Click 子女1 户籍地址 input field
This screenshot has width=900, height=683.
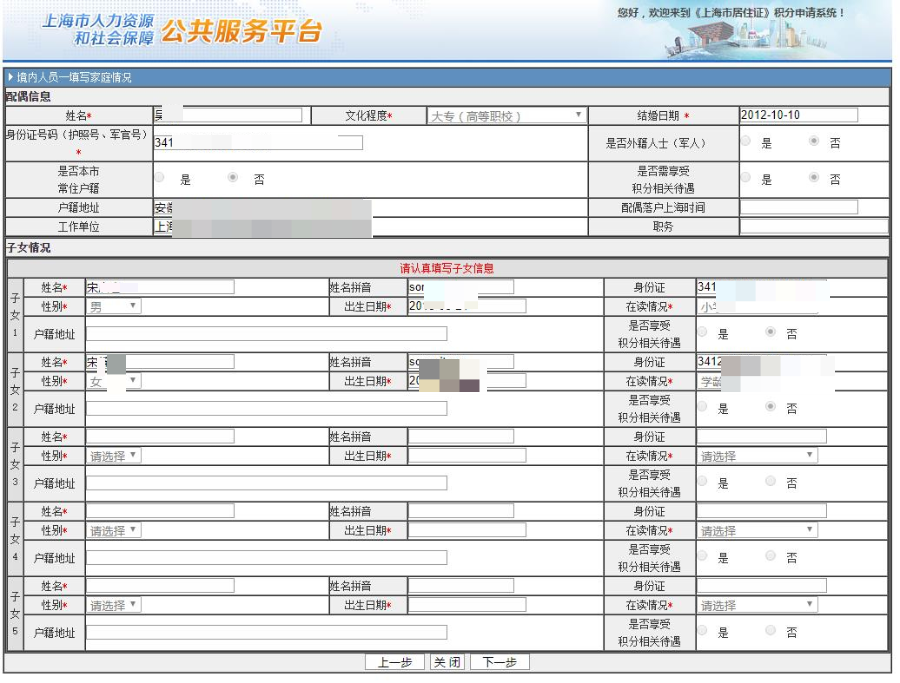[x=266, y=333]
